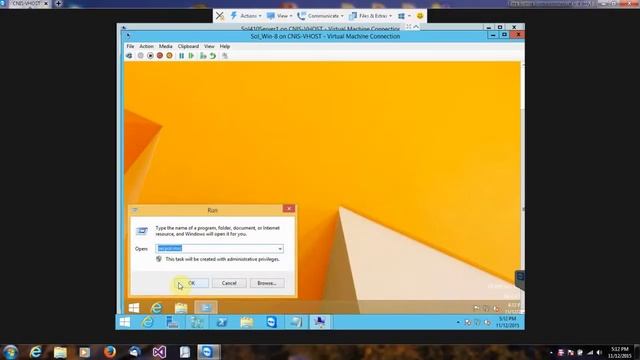The height and width of the screenshot is (360, 640).
Task: Click the VM Checkpoint toolbar icon
Action: [203, 56]
